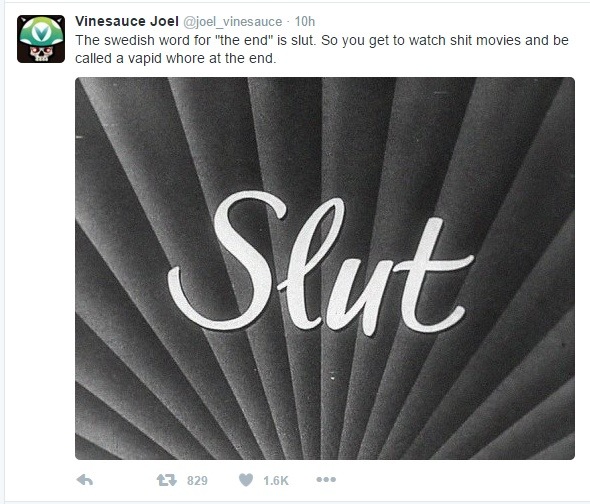Open the tweet via the 10h timestamp

point(305,21)
